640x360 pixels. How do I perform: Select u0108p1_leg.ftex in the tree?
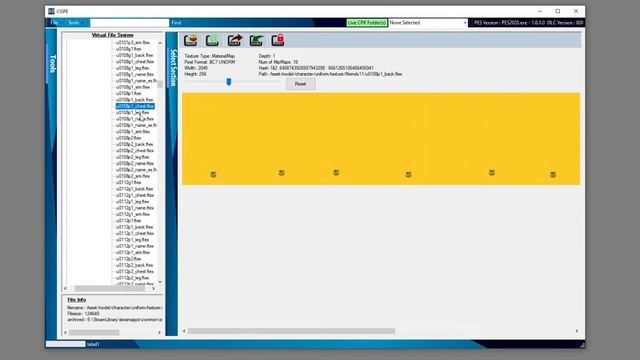click(x=133, y=112)
